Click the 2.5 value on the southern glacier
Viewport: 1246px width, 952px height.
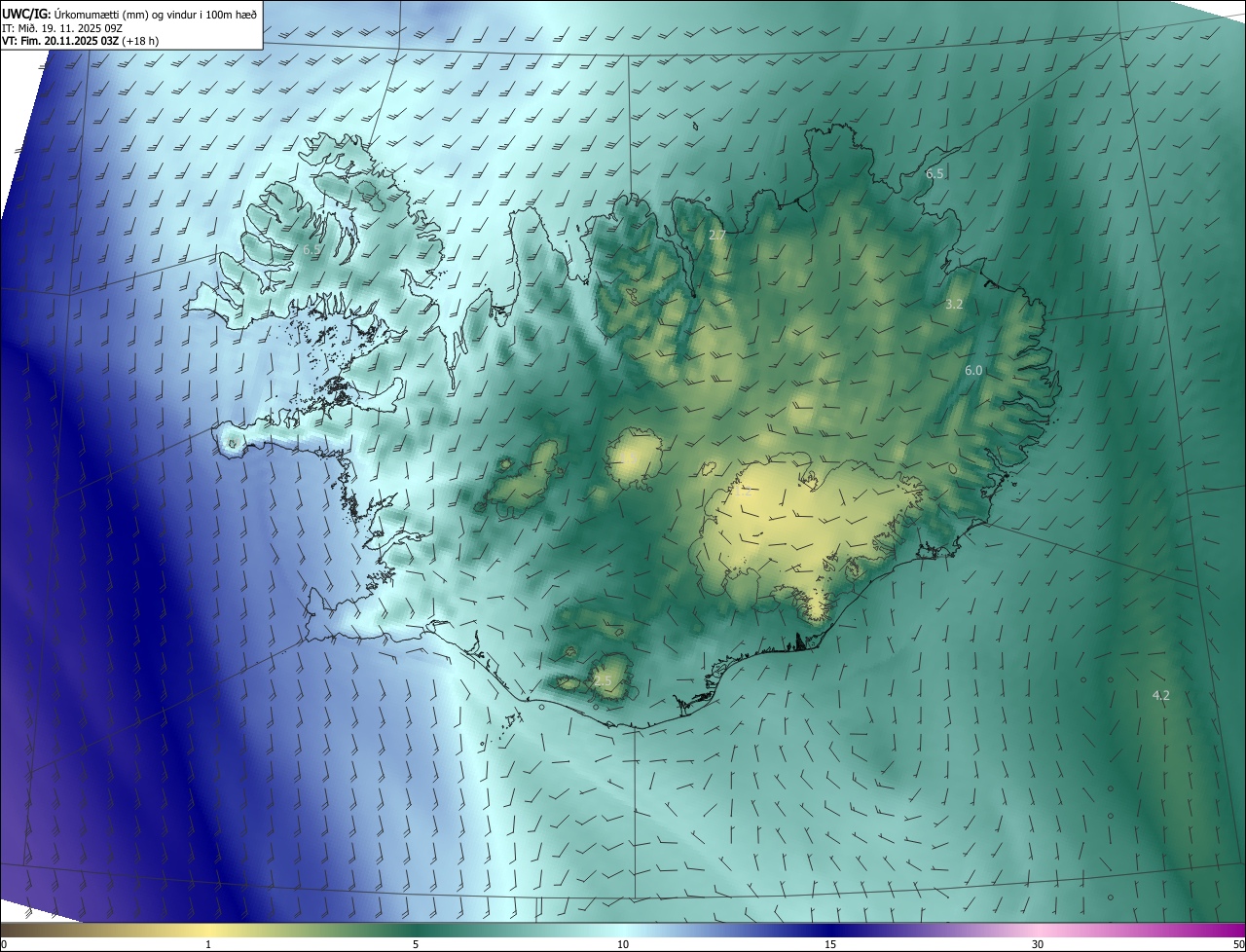click(604, 681)
